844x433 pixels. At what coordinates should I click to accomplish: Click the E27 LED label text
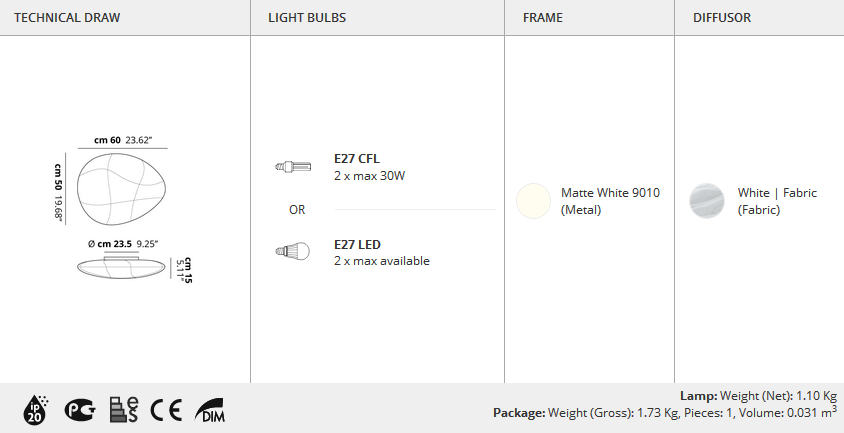point(357,245)
